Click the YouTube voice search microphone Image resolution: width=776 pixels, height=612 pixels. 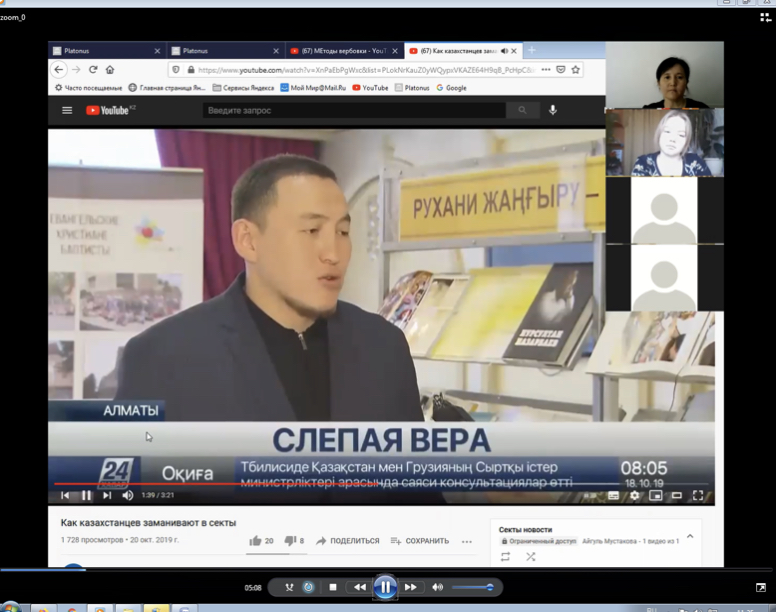pyautogui.click(x=553, y=111)
